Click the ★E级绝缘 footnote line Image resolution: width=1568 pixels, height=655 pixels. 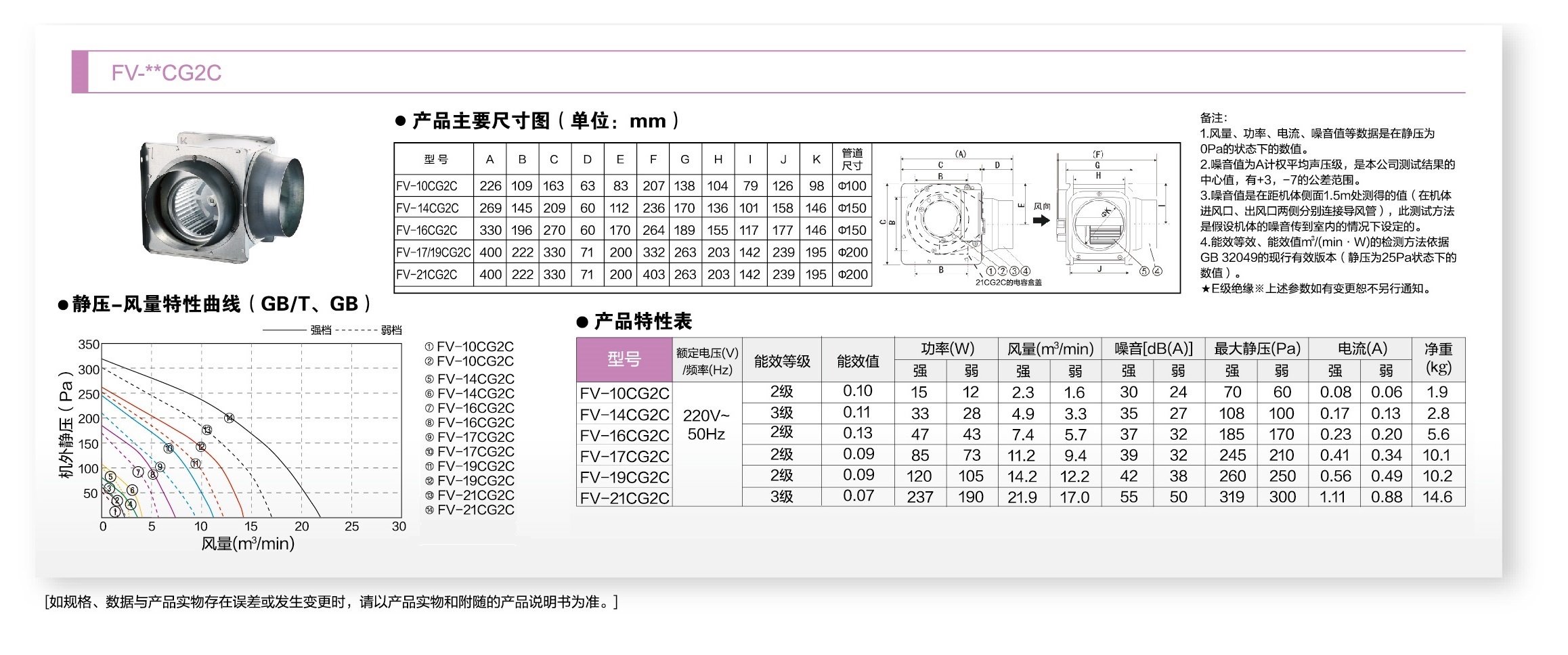click(x=1317, y=289)
